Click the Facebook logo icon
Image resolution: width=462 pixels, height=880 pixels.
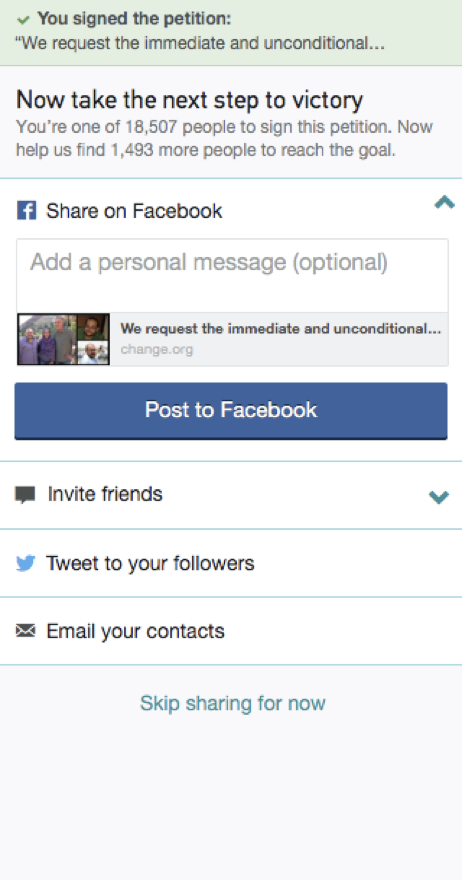(26, 211)
